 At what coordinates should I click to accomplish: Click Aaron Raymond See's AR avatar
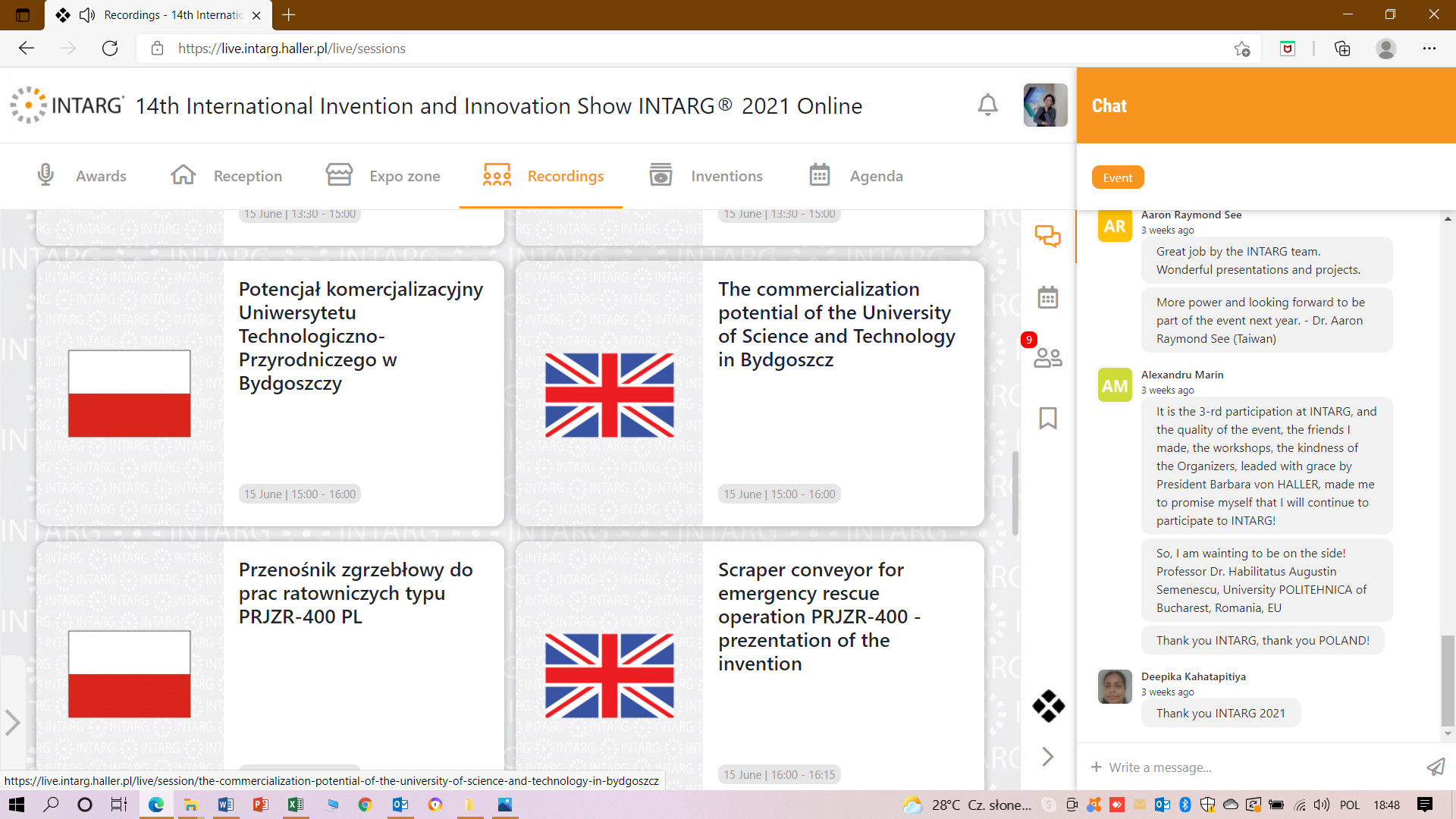point(1114,226)
